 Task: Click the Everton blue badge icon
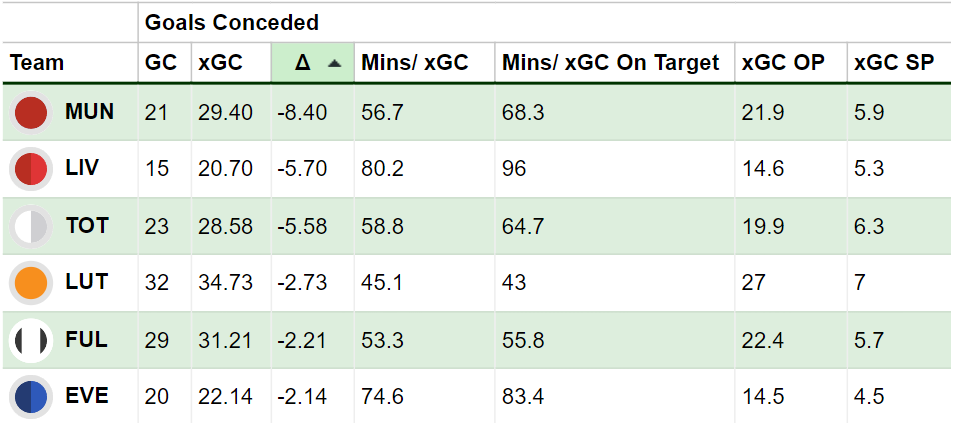tap(31, 397)
